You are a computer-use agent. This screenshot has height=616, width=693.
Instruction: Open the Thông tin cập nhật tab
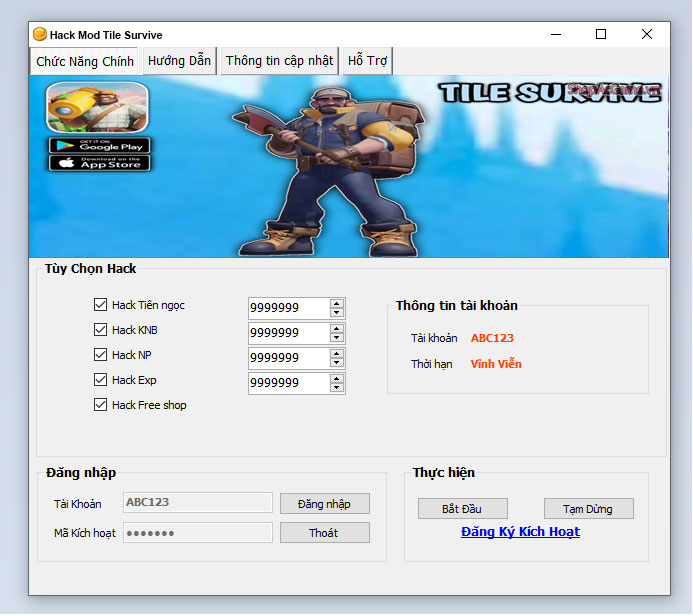pos(279,61)
